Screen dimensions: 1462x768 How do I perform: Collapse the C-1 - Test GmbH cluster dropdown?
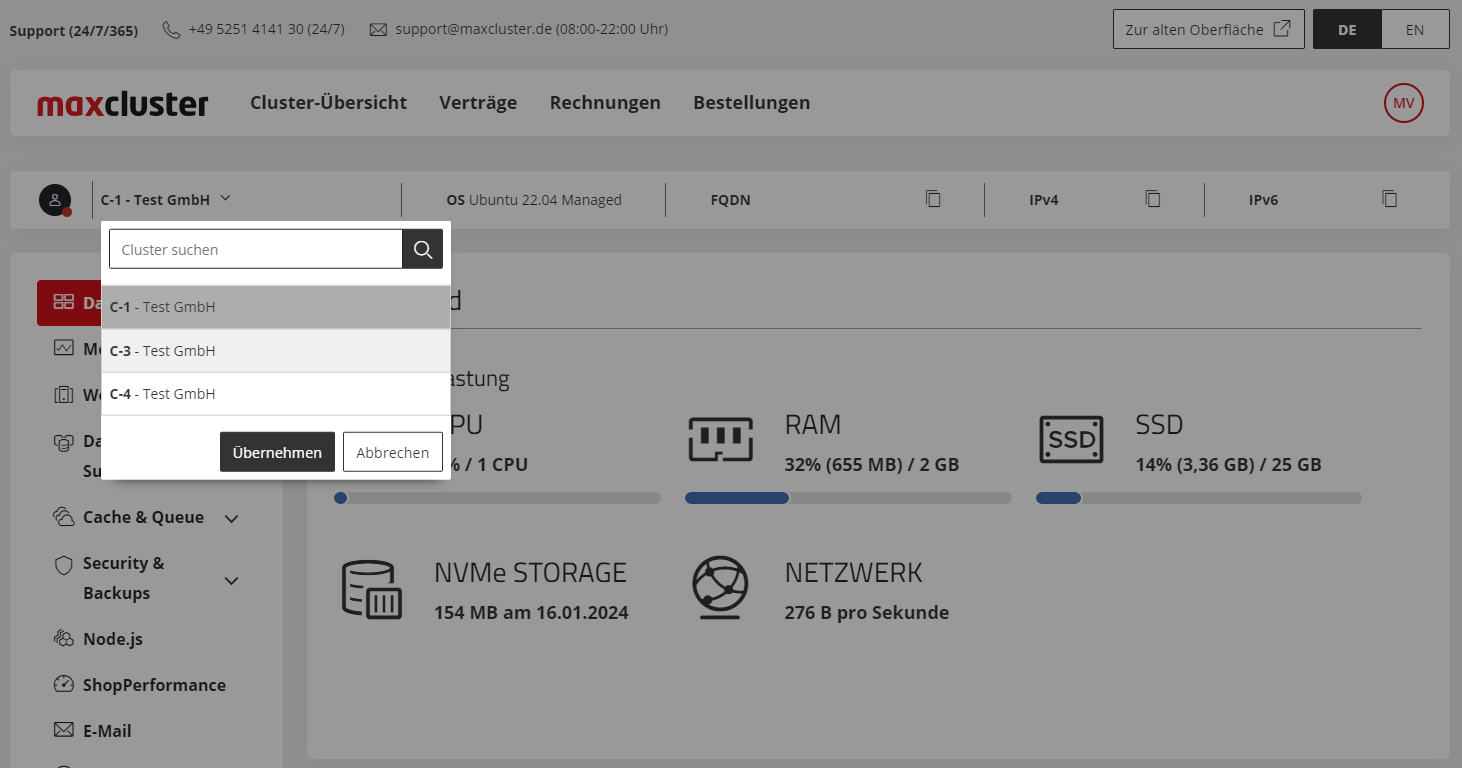coord(166,199)
